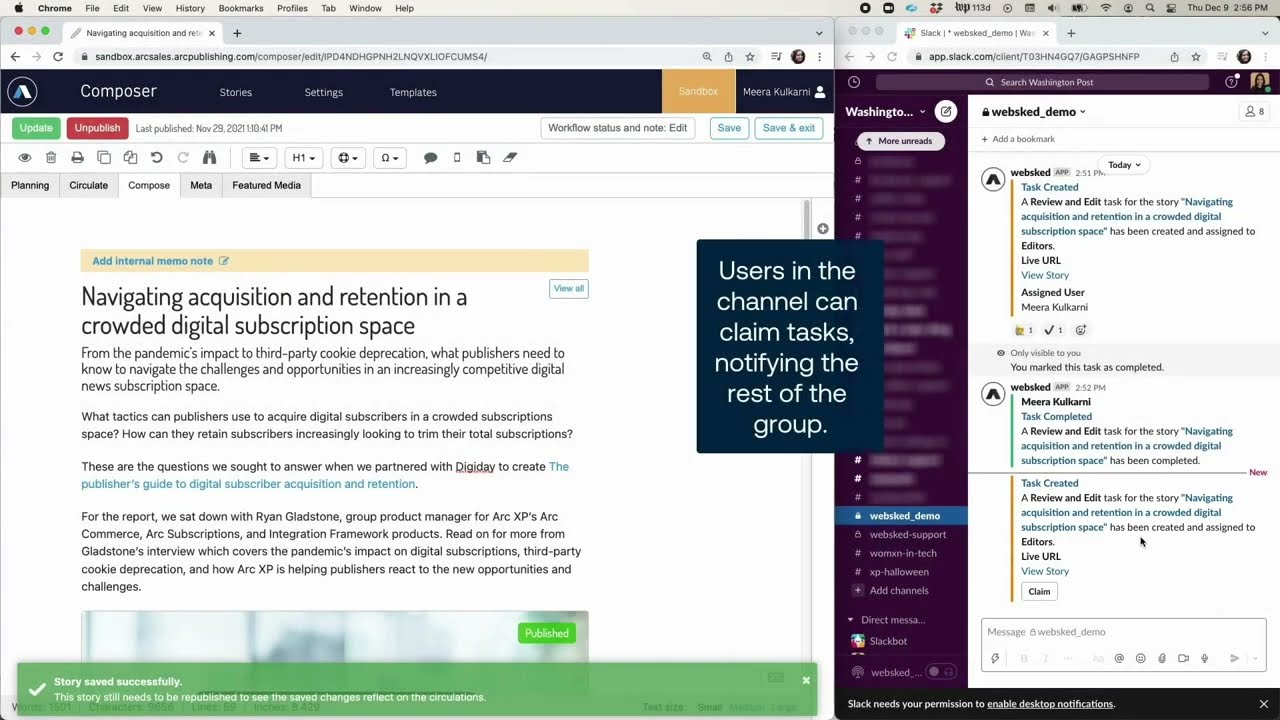Open the lifebuoy circle dropdown in Composer toolbar
The image size is (1280, 720).
pos(348,158)
